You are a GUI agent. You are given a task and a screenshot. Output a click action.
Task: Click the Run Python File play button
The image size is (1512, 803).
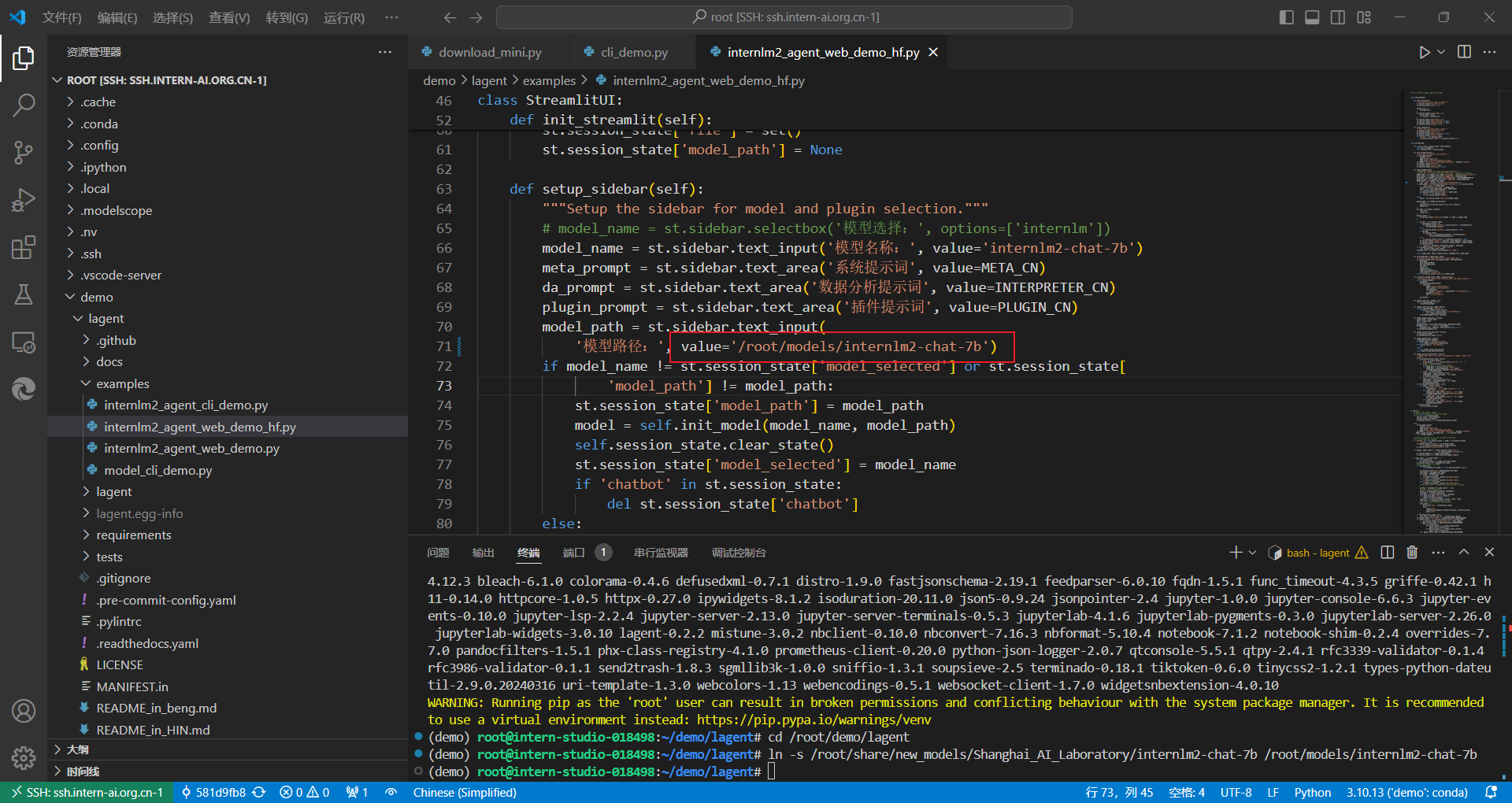[x=1424, y=52]
